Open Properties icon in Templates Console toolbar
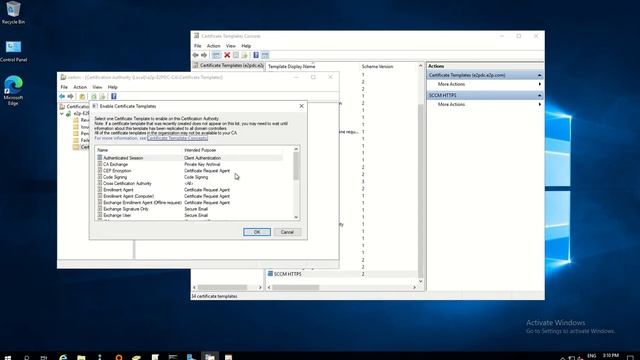Image resolution: width=640 pixels, height=360 pixels. coord(236,55)
